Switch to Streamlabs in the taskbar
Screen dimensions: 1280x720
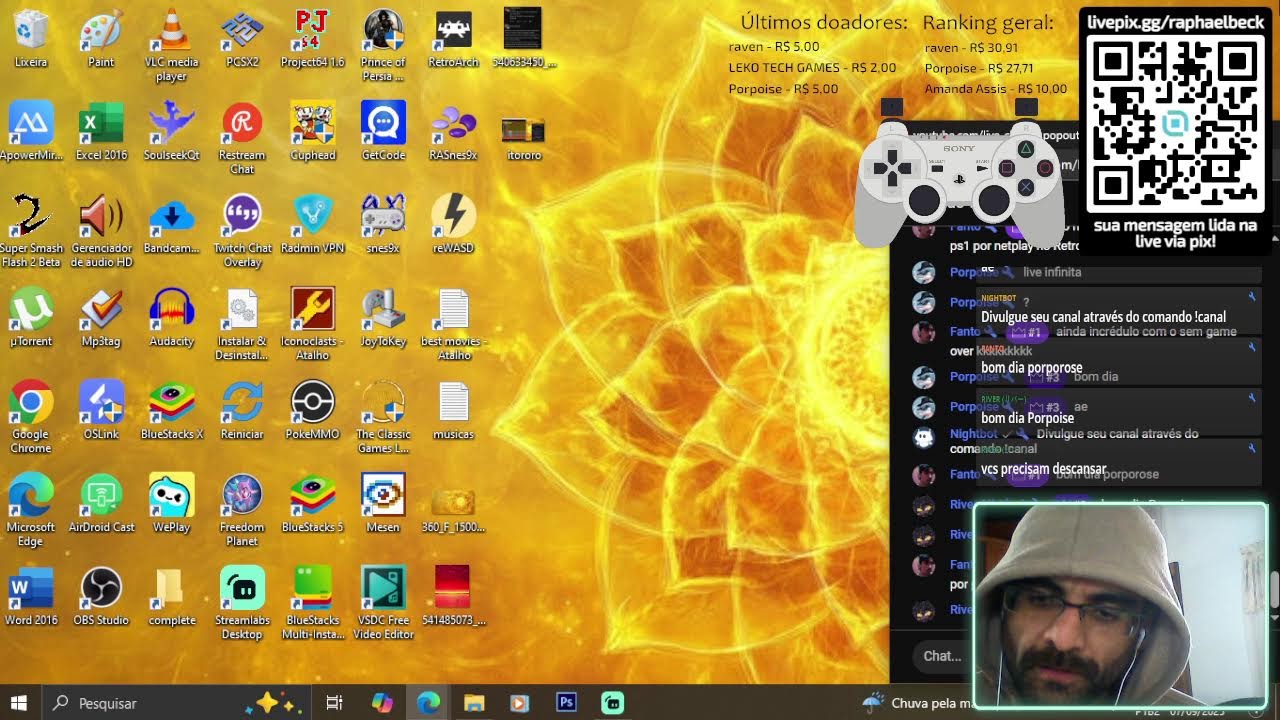coord(613,703)
